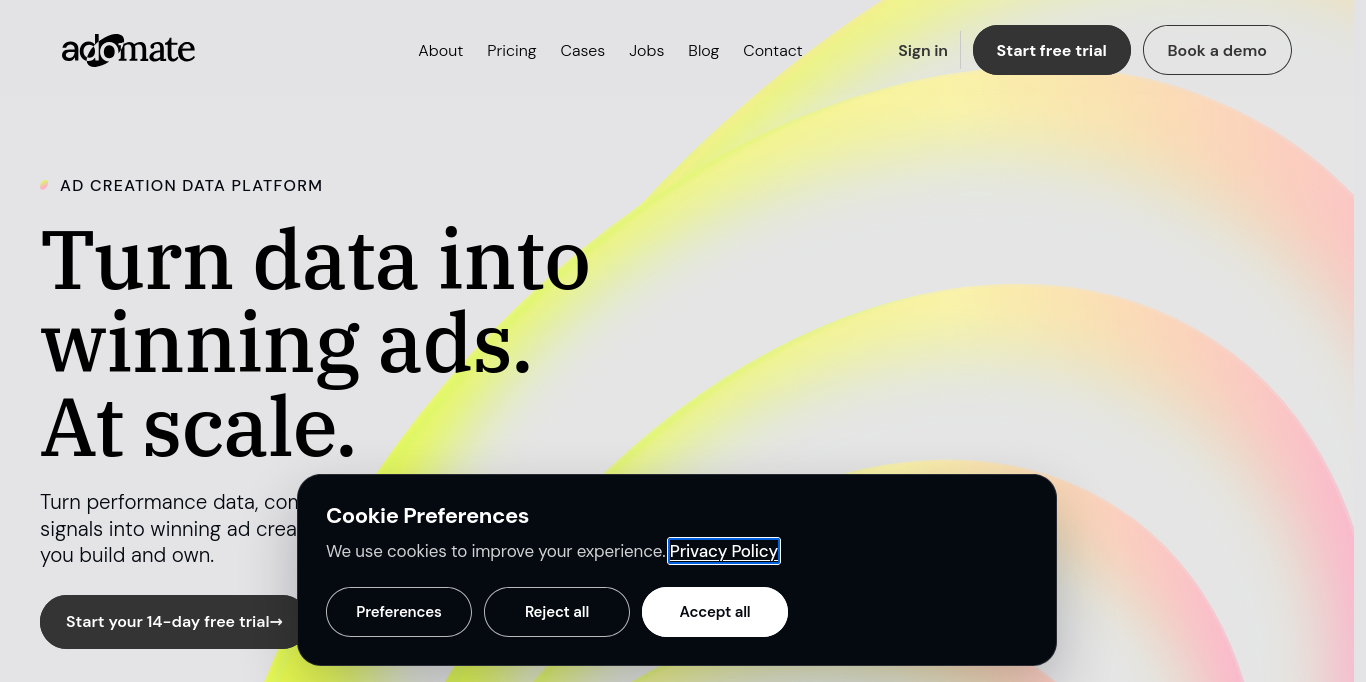Viewport: 1366px width, 682px height.
Task: Start your 14-day free trial button
Action: tap(174, 622)
